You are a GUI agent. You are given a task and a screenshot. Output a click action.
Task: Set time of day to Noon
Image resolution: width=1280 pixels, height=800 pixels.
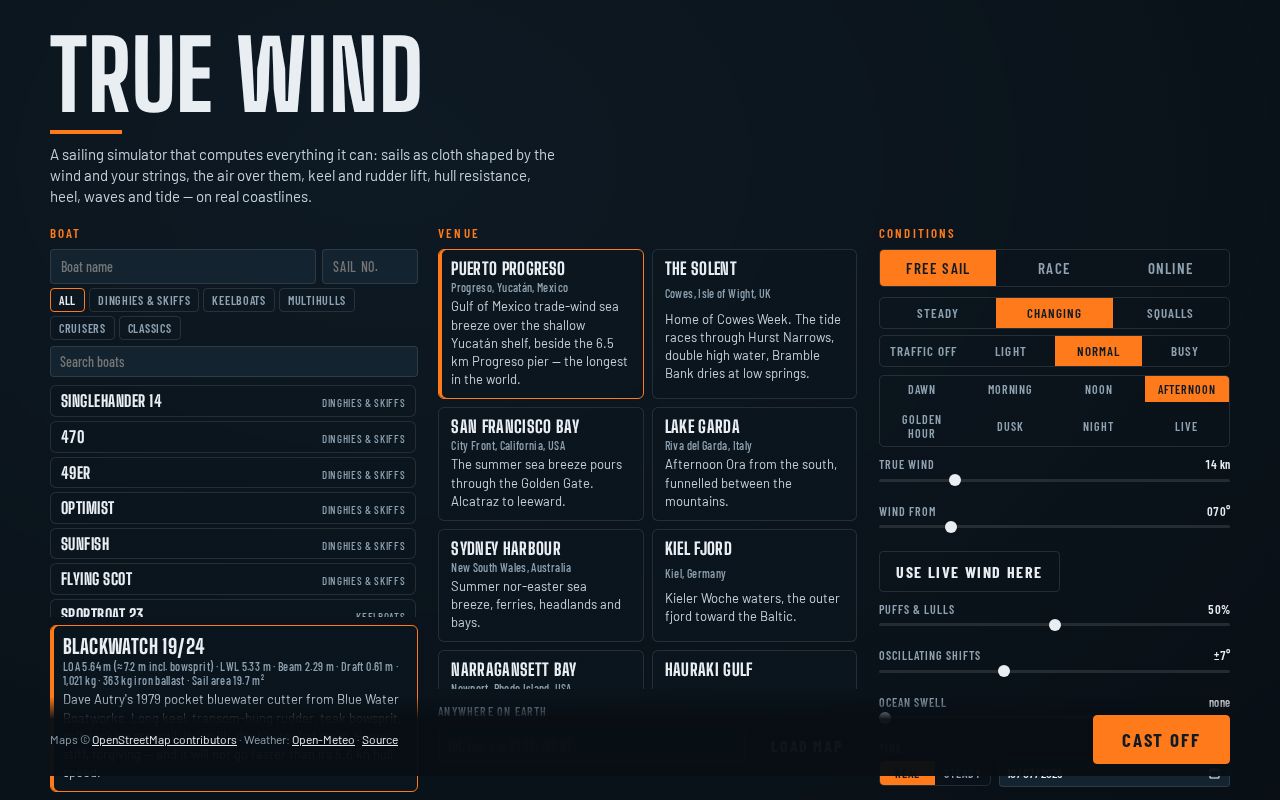pos(1098,389)
